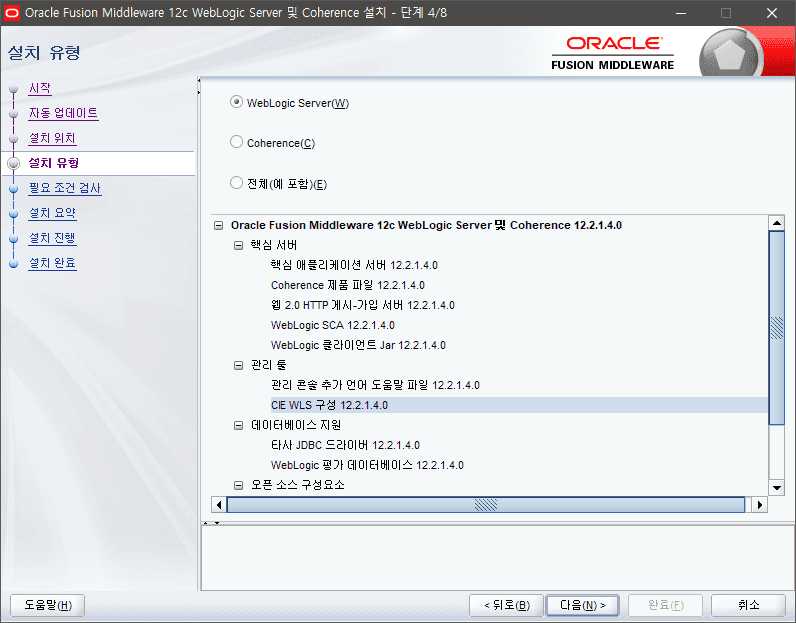Select WebLogic 평가 데이터베이스 12.2.1.4.0 row
Screen dimensions: 796x623
pos(367,465)
